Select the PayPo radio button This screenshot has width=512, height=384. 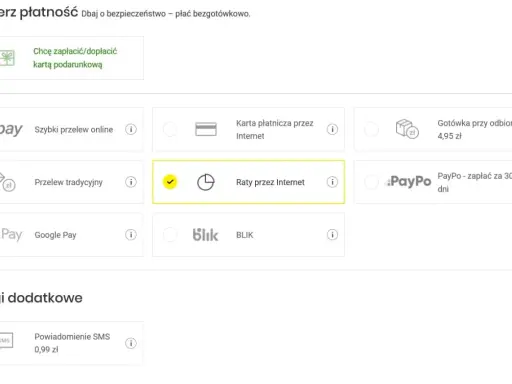[371, 182]
